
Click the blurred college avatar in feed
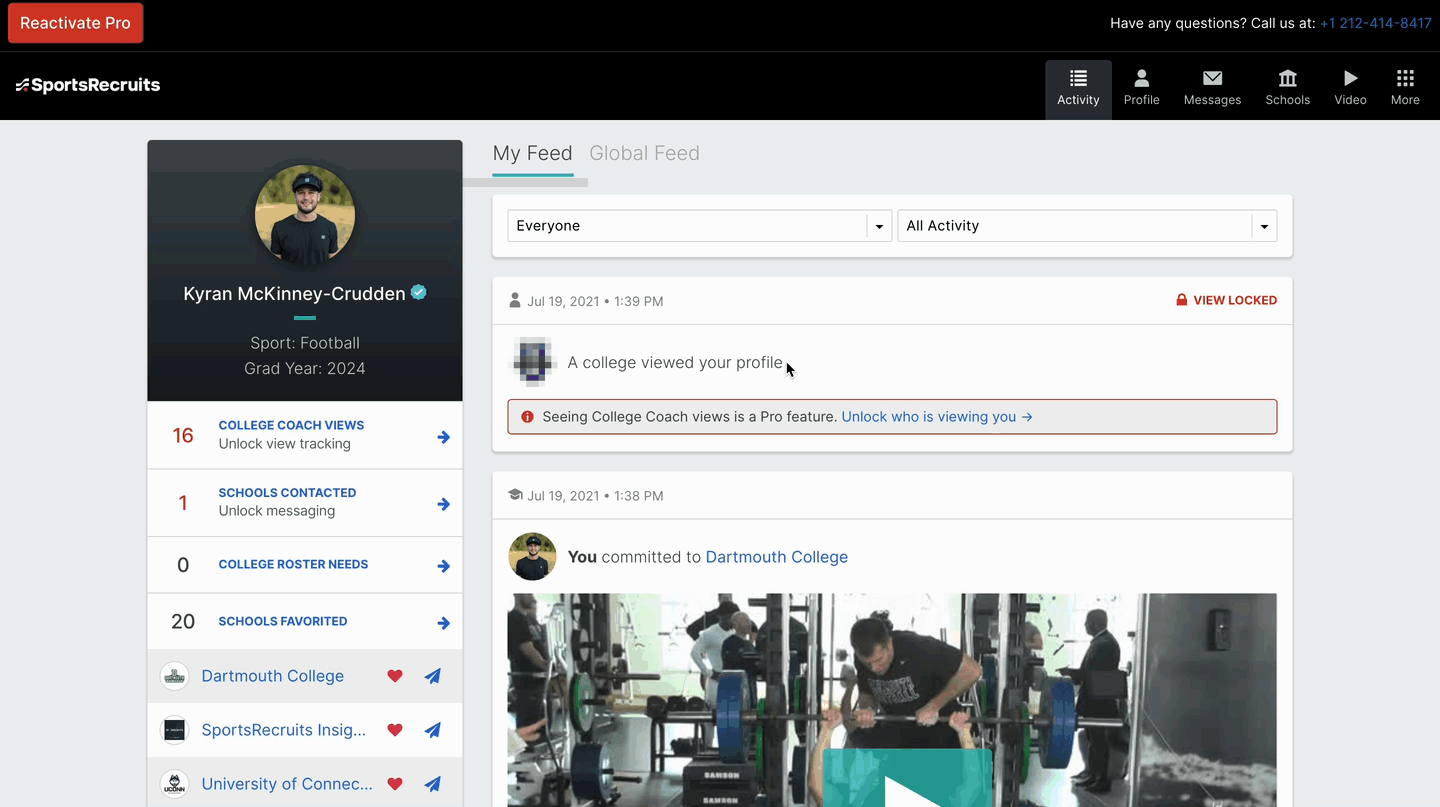533,362
